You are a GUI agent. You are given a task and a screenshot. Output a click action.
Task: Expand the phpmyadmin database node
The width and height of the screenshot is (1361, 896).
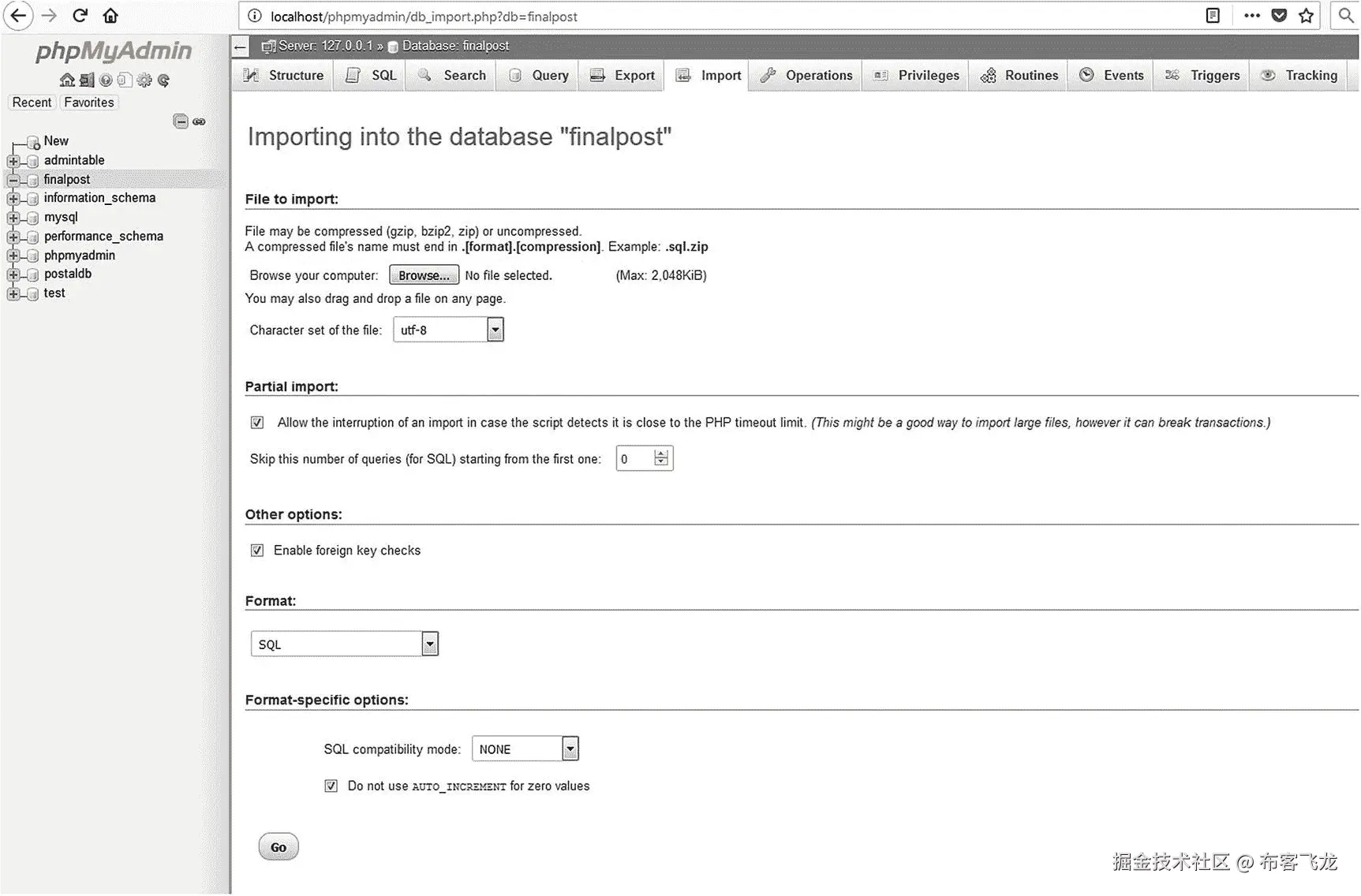[13, 256]
